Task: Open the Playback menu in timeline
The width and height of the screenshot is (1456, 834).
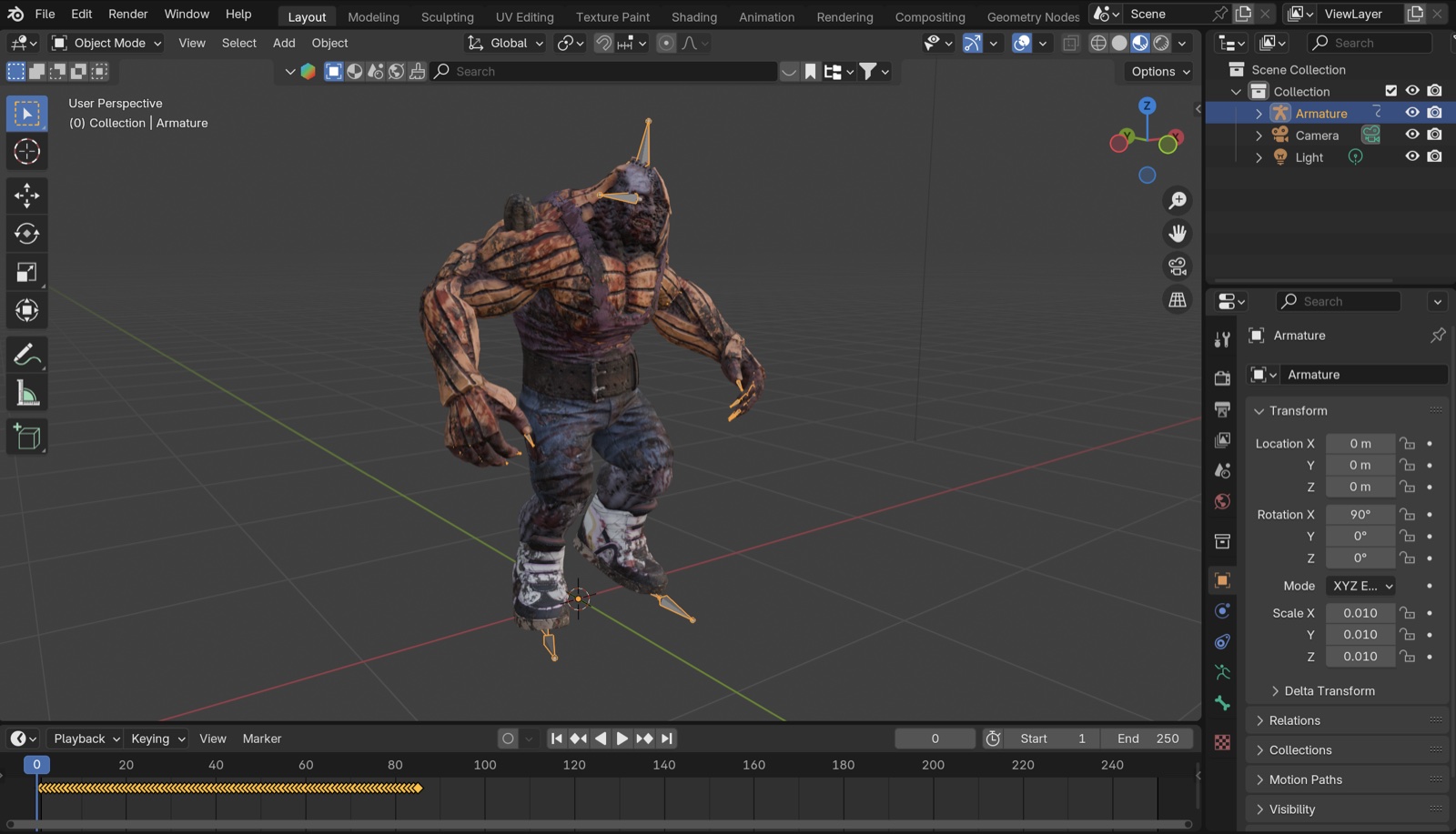Action: [x=86, y=739]
